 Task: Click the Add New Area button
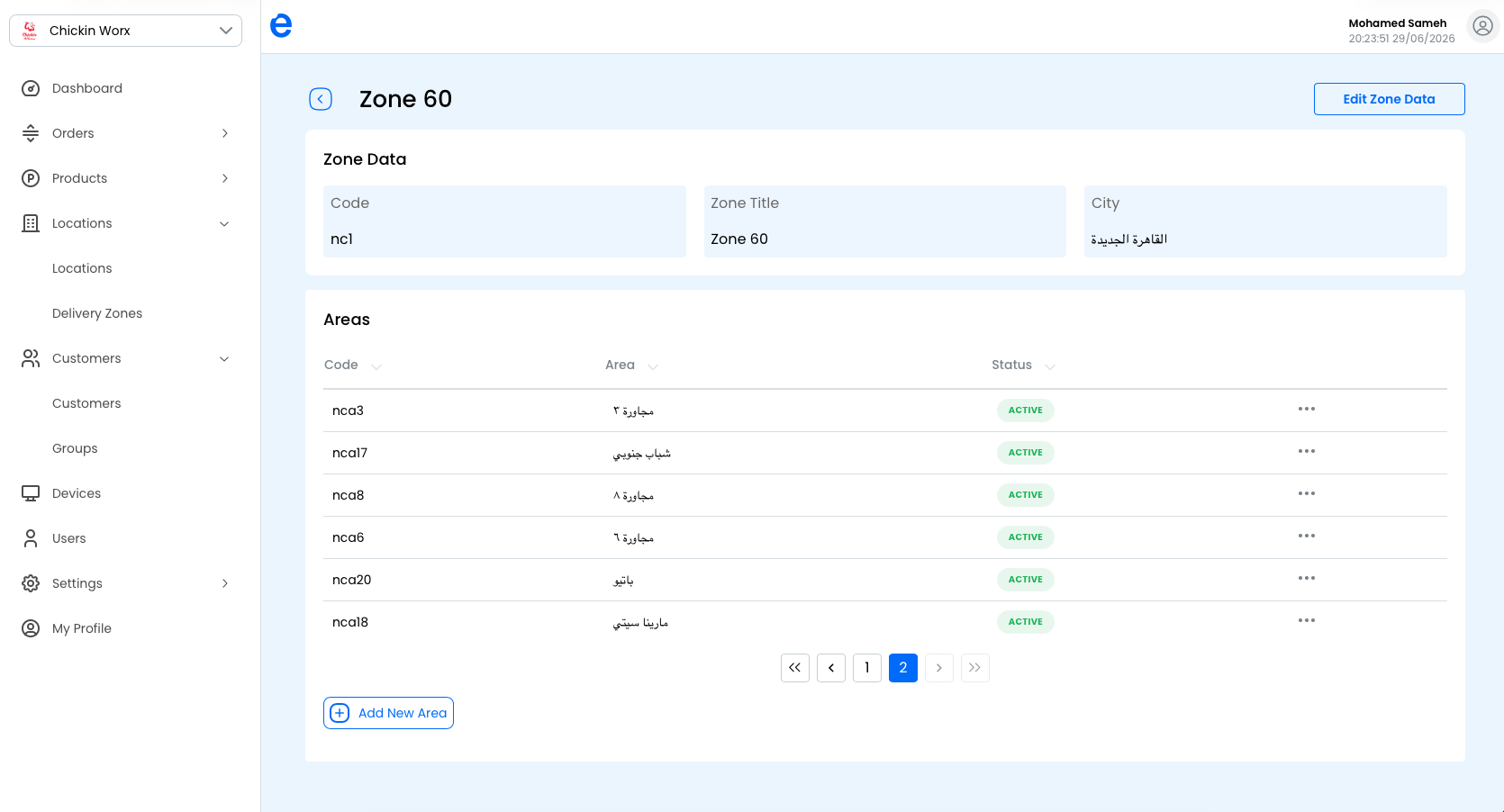388,713
